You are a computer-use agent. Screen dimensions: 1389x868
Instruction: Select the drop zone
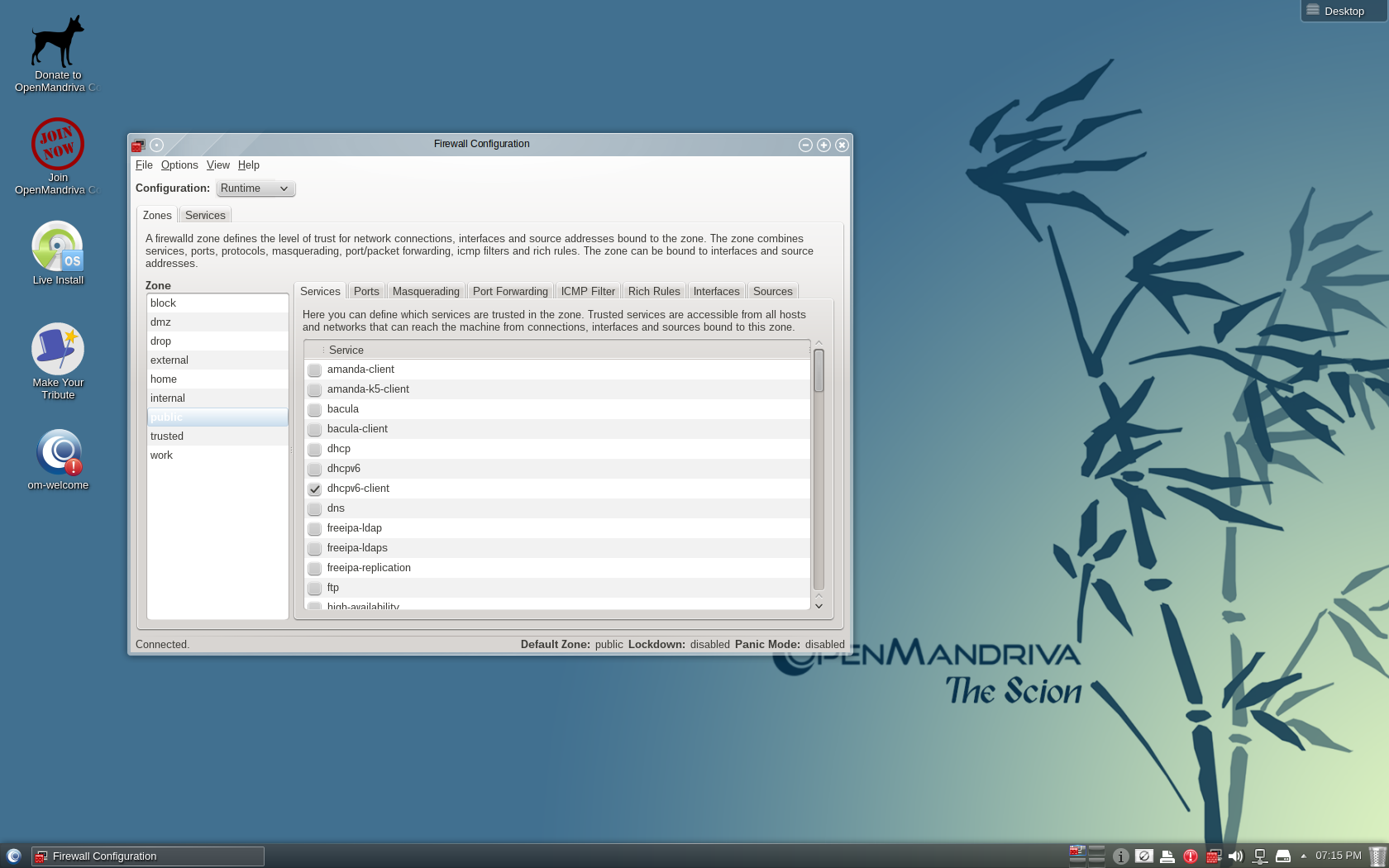point(217,341)
